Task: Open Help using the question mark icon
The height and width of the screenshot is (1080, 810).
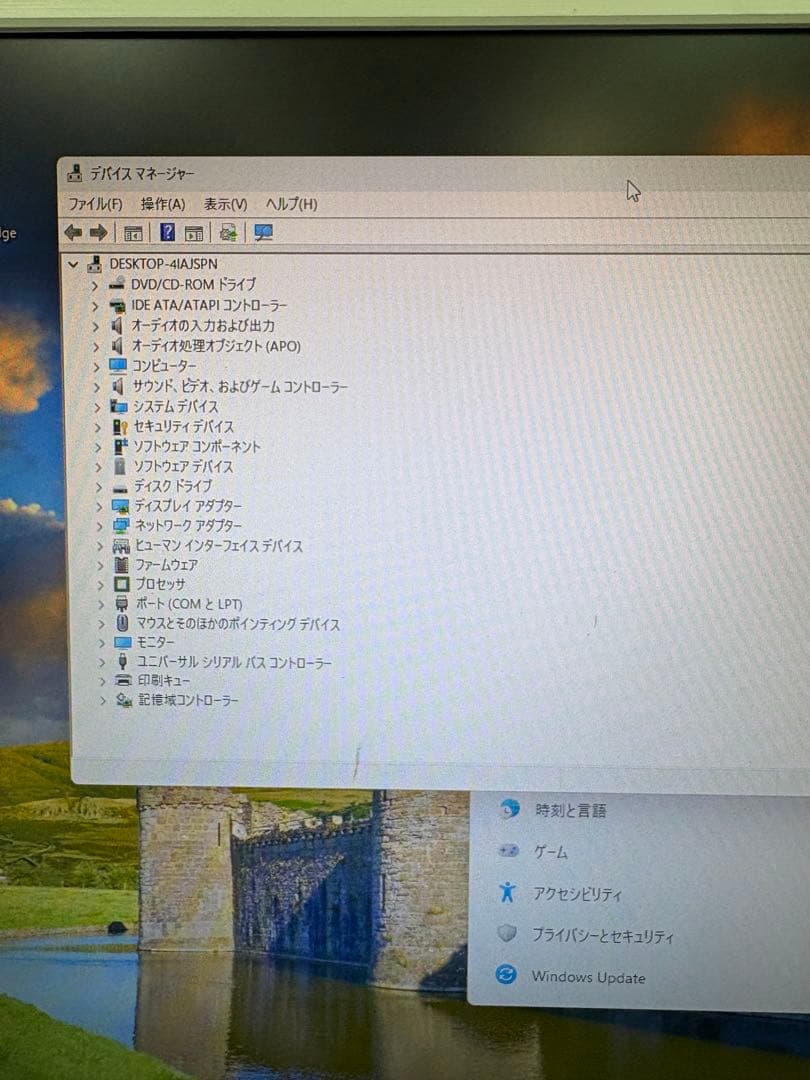Action: point(166,232)
